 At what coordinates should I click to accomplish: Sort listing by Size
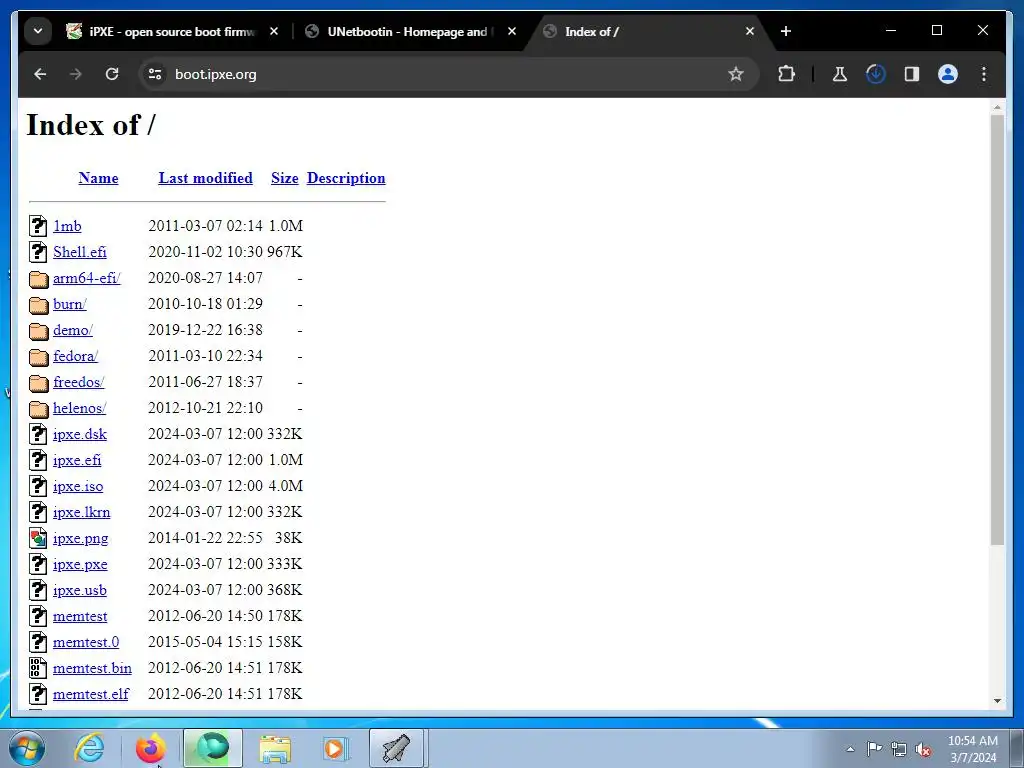click(285, 178)
